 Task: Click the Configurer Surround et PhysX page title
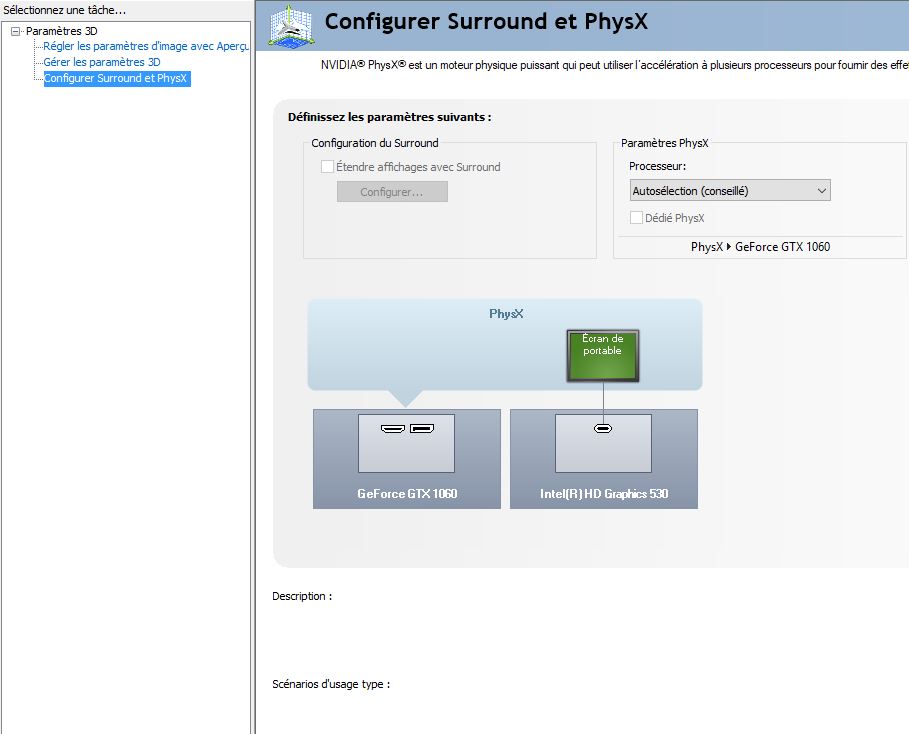486,21
